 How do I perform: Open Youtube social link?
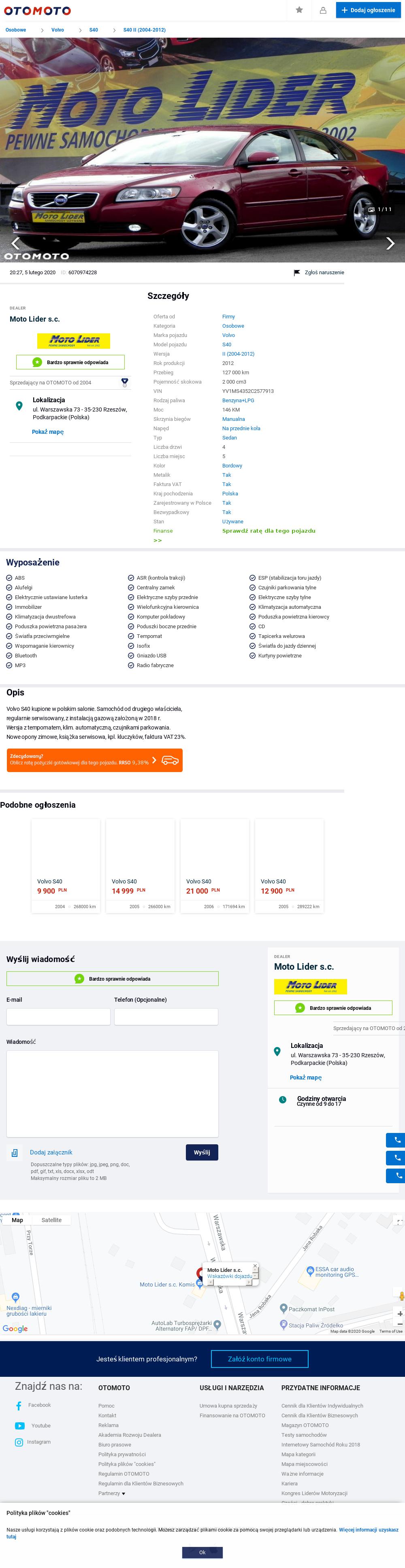click(33, 1425)
